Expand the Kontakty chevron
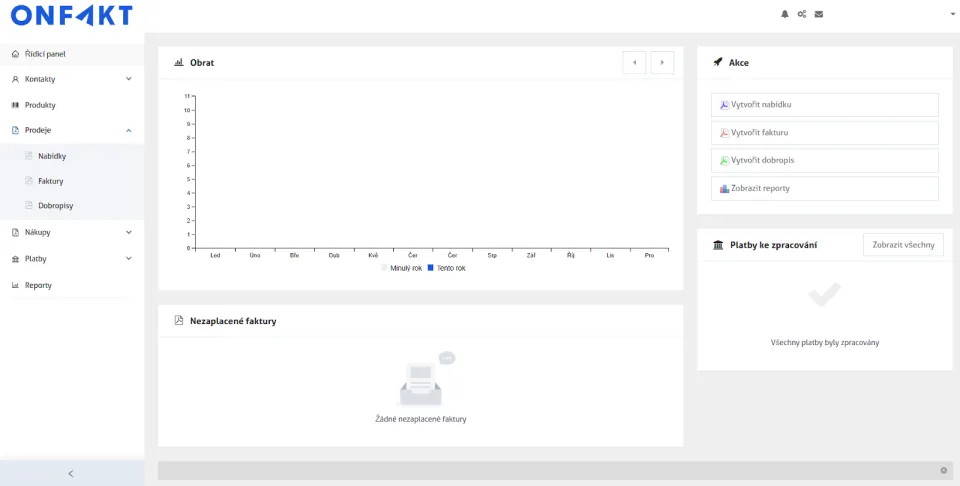The width and height of the screenshot is (960, 486). click(x=129, y=79)
